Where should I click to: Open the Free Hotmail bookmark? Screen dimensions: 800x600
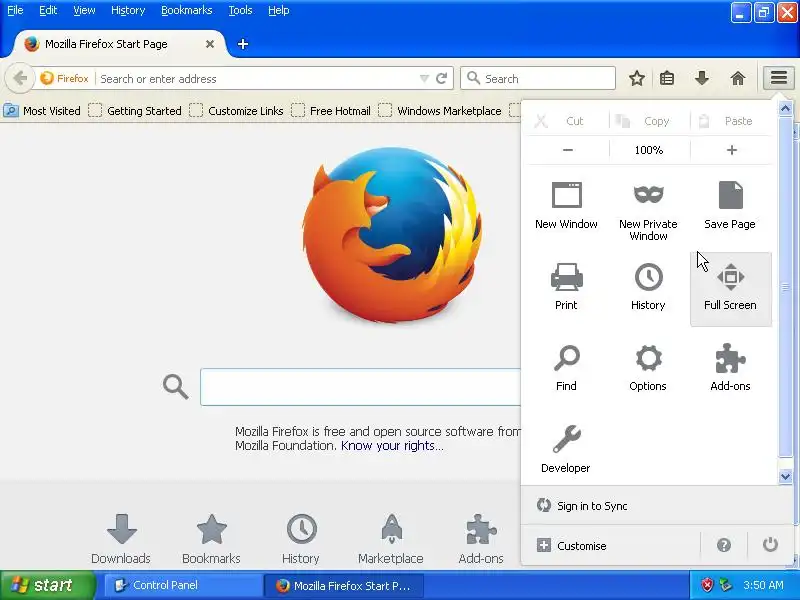tap(331, 111)
